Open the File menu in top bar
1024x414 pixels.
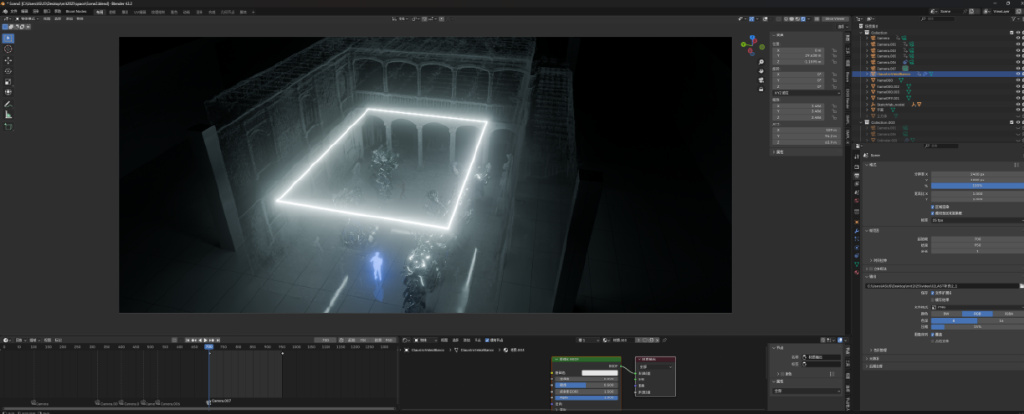(13, 11)
